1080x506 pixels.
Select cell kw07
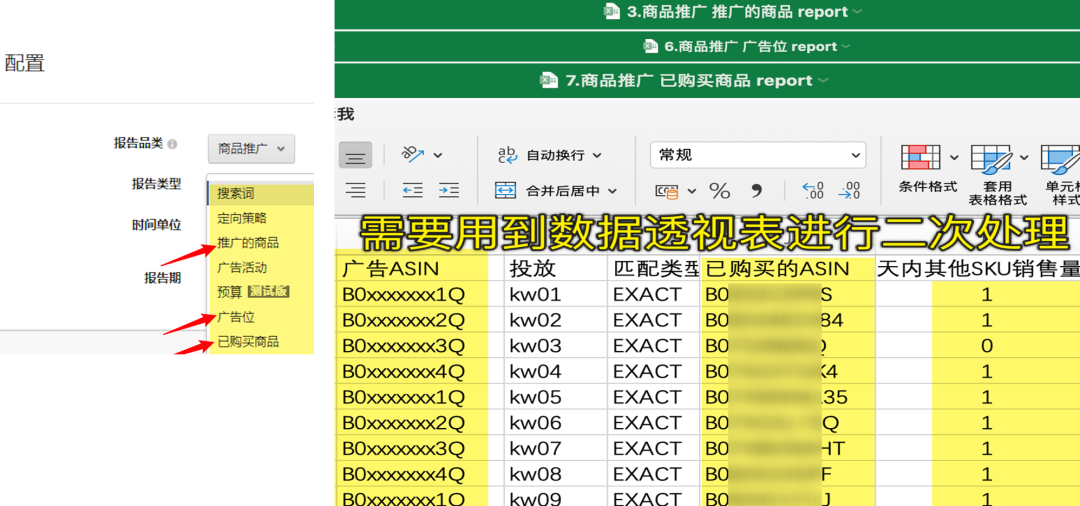555,449
